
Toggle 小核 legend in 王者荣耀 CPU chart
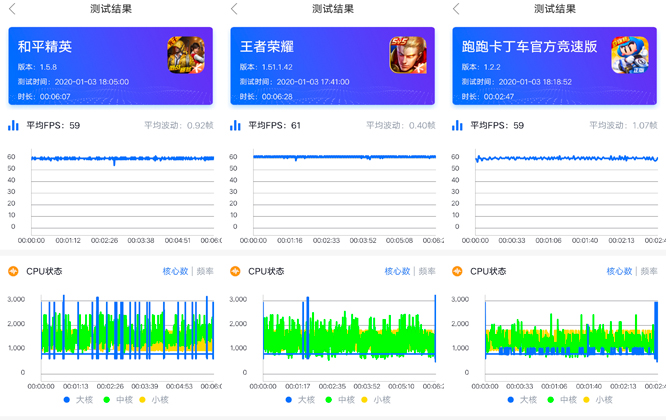click(x=376, y=400)
